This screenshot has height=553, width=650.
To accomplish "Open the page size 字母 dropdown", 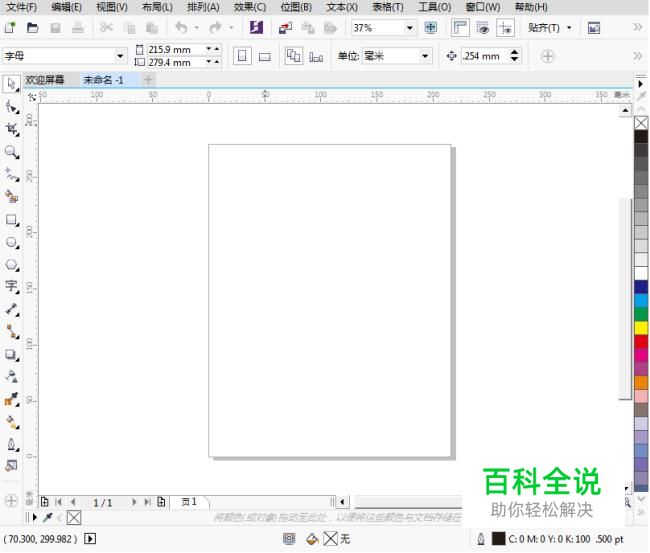I will point(120,56).
